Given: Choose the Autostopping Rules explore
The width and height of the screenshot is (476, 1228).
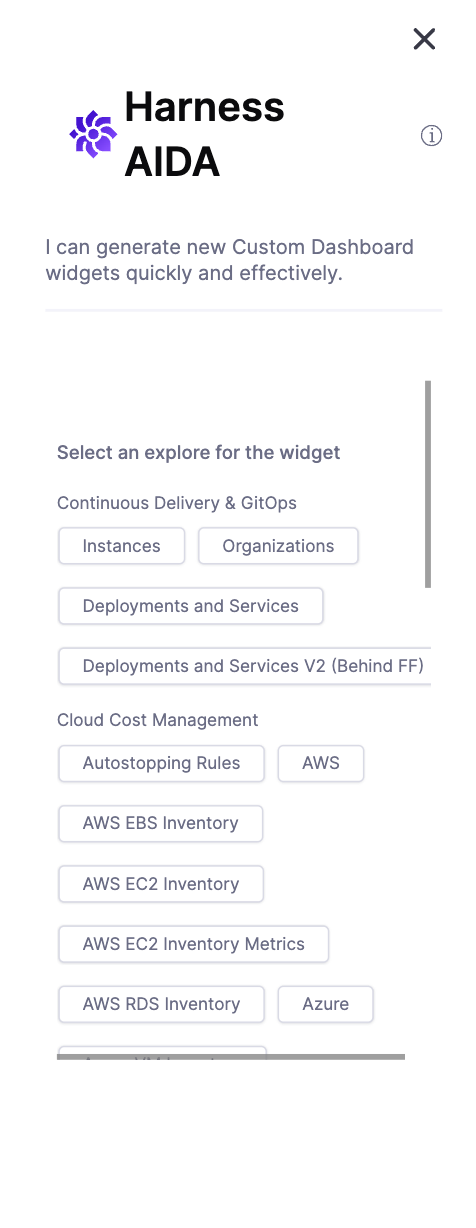Looking at the screenshot, I should pyautogui.click(x=161, y=763).
